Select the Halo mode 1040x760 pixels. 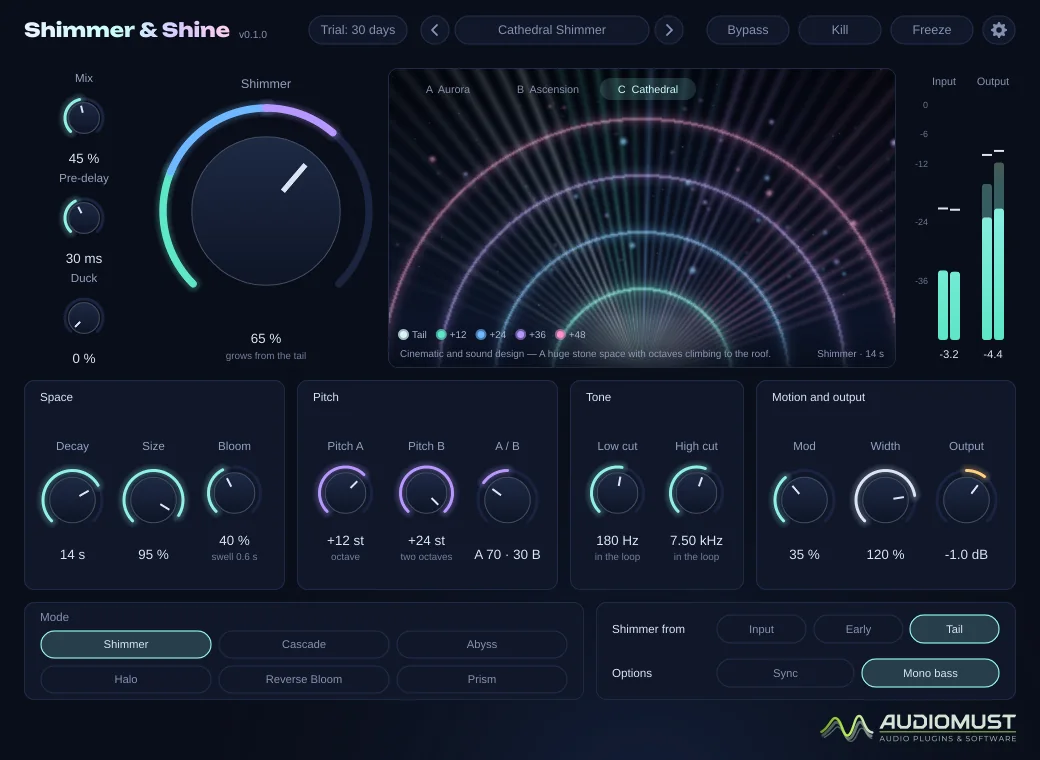[x=126, y=679]
